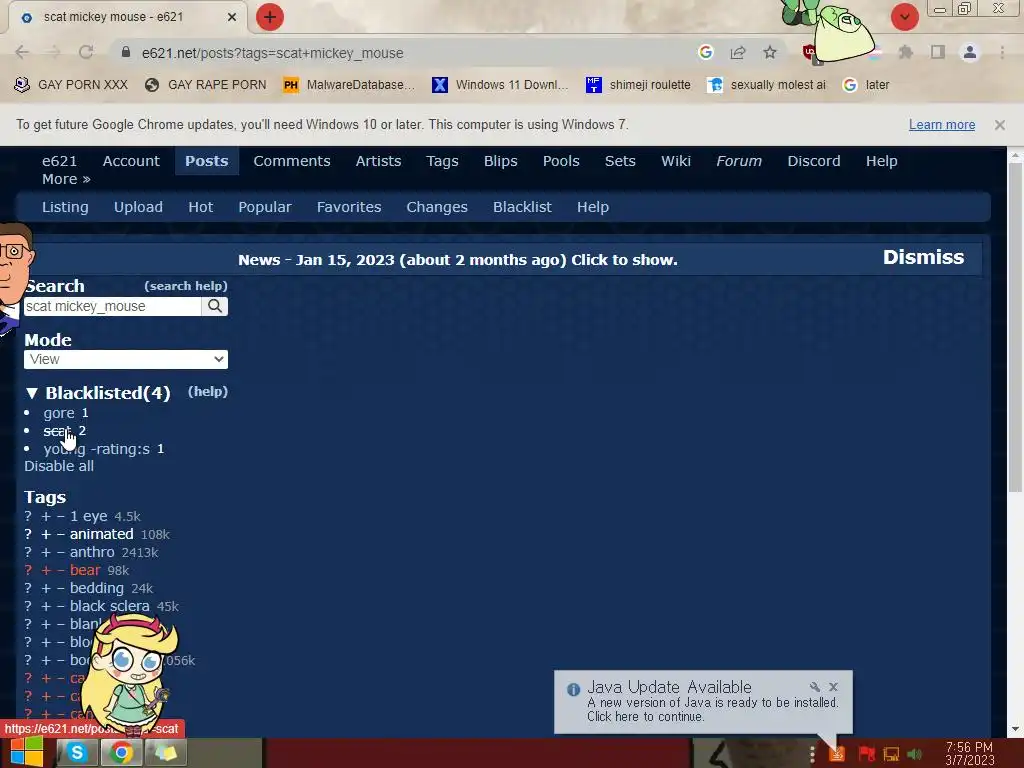Add the '1 eye' tag with its plus
The image size is (1024, 768).
coord(46,517)
